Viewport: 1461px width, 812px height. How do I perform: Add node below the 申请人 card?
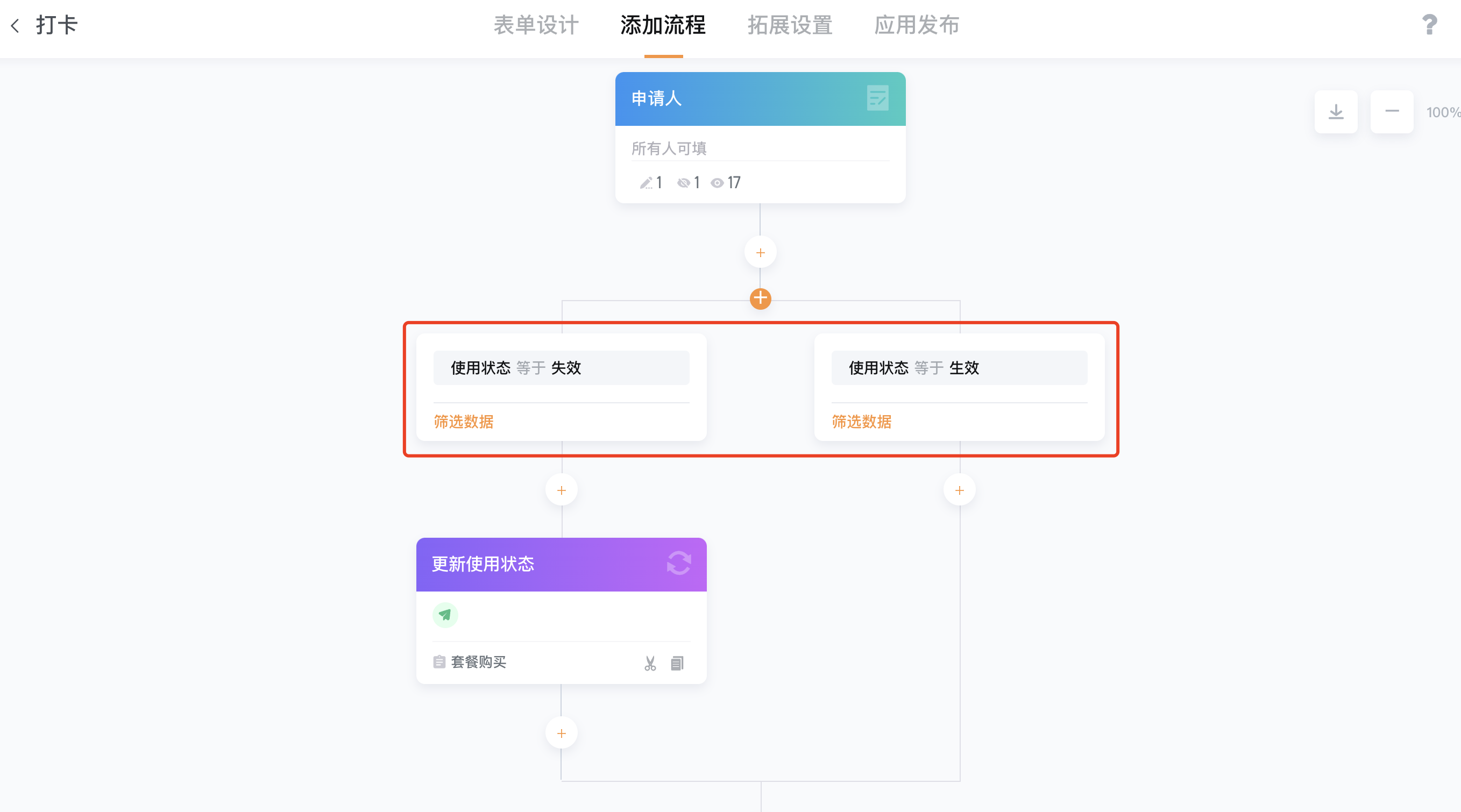760,252
